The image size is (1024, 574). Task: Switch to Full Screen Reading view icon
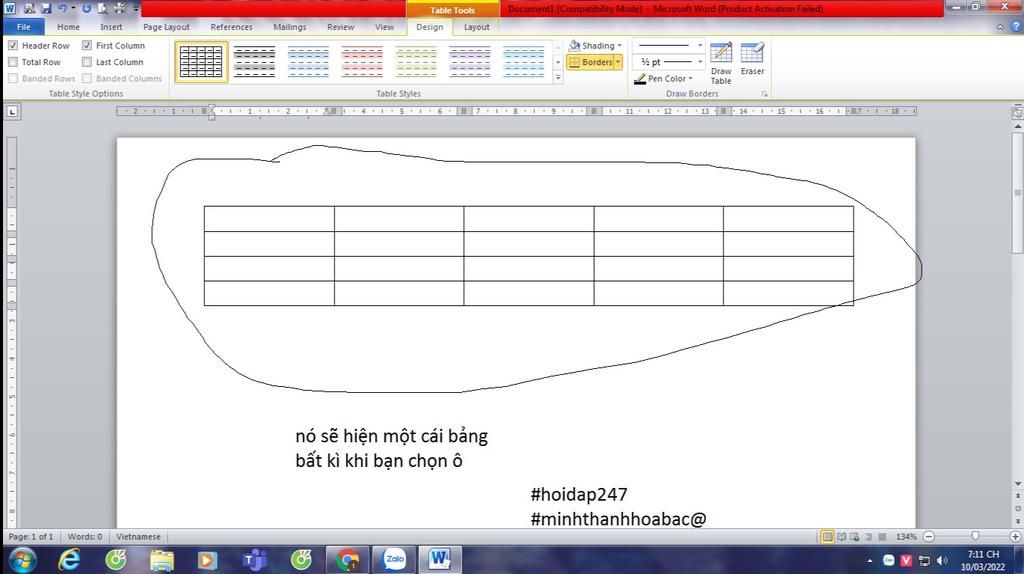pyautogui.click(x=842, y=537)
